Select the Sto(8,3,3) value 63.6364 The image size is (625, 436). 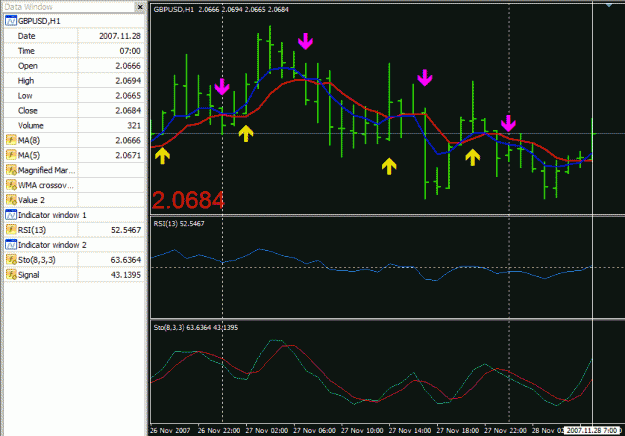pyautogui.click(x=126, y=260)
